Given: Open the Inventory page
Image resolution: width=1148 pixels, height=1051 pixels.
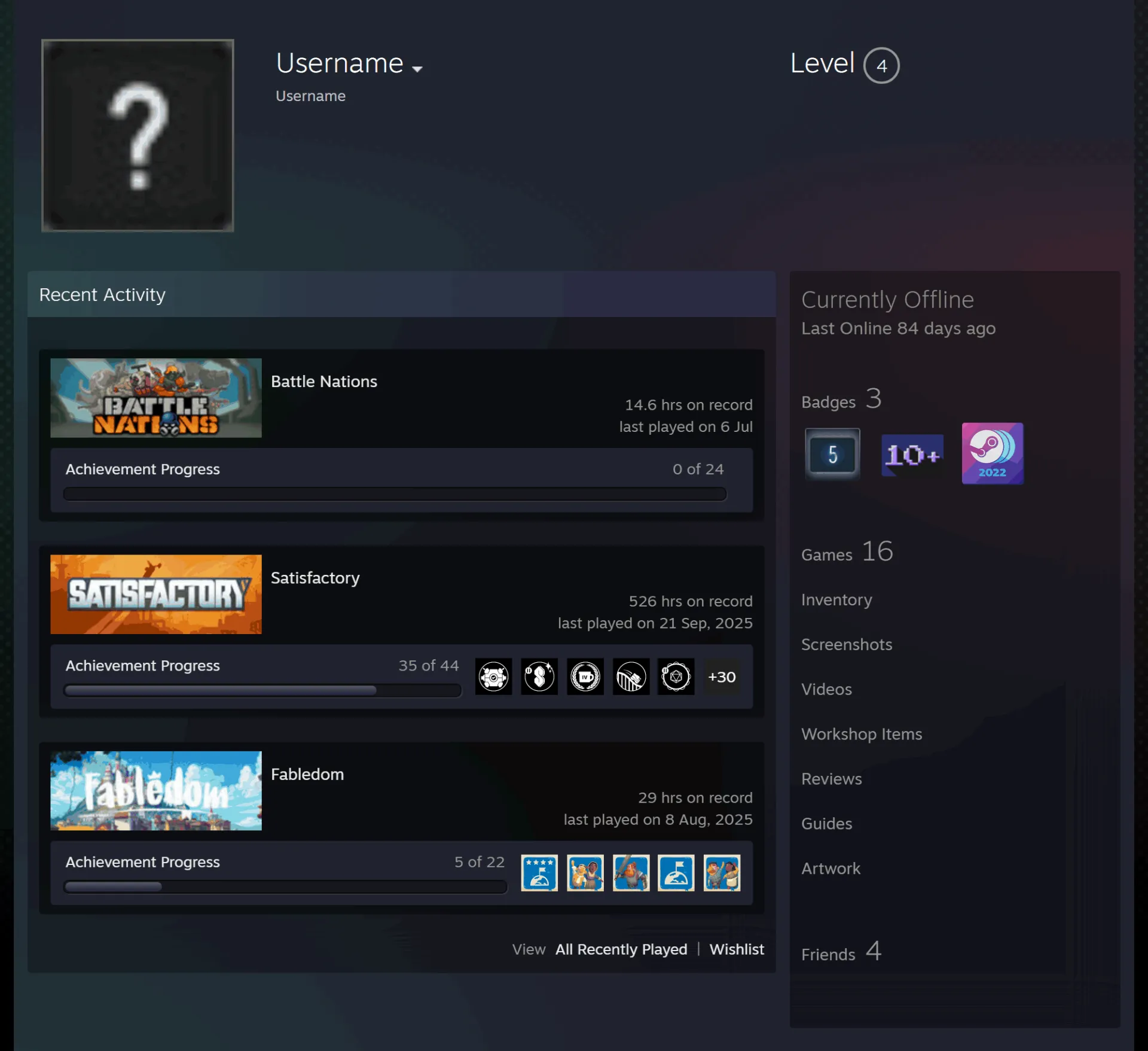Looking at the screenshot, I should pyautogui.click(x=836, y=599).
